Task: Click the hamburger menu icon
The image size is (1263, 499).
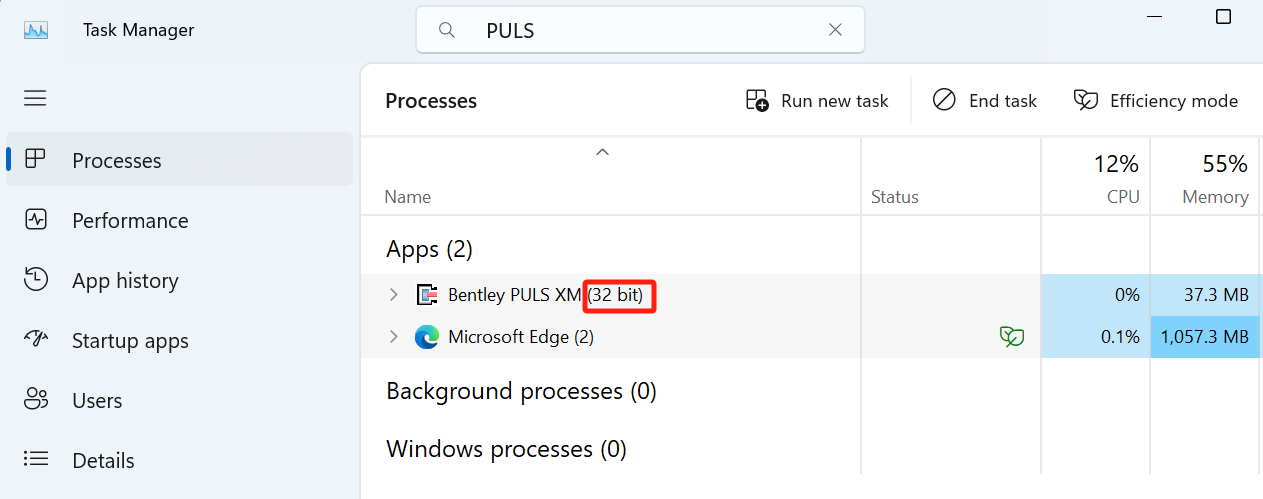Action: (x=36, y=98)
